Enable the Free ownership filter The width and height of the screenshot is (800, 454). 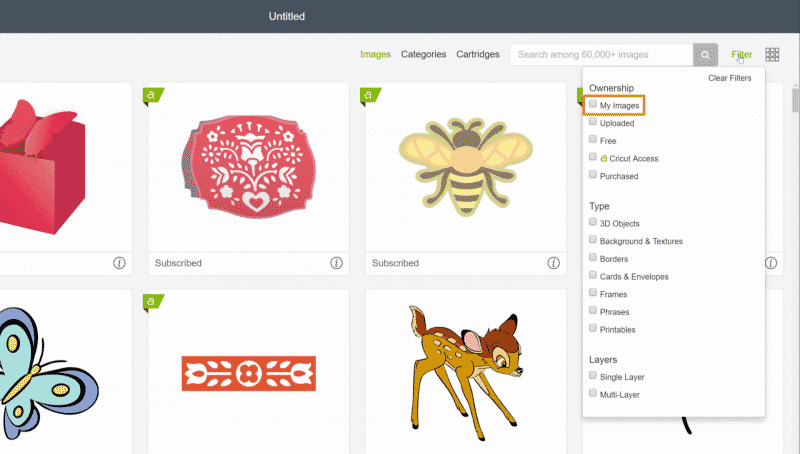[592, 139]
